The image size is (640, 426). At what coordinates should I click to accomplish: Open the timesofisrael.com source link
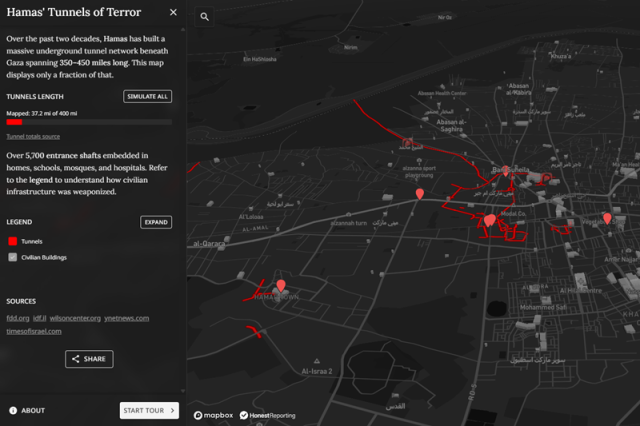pyautogui.click(x=34, y=331)
